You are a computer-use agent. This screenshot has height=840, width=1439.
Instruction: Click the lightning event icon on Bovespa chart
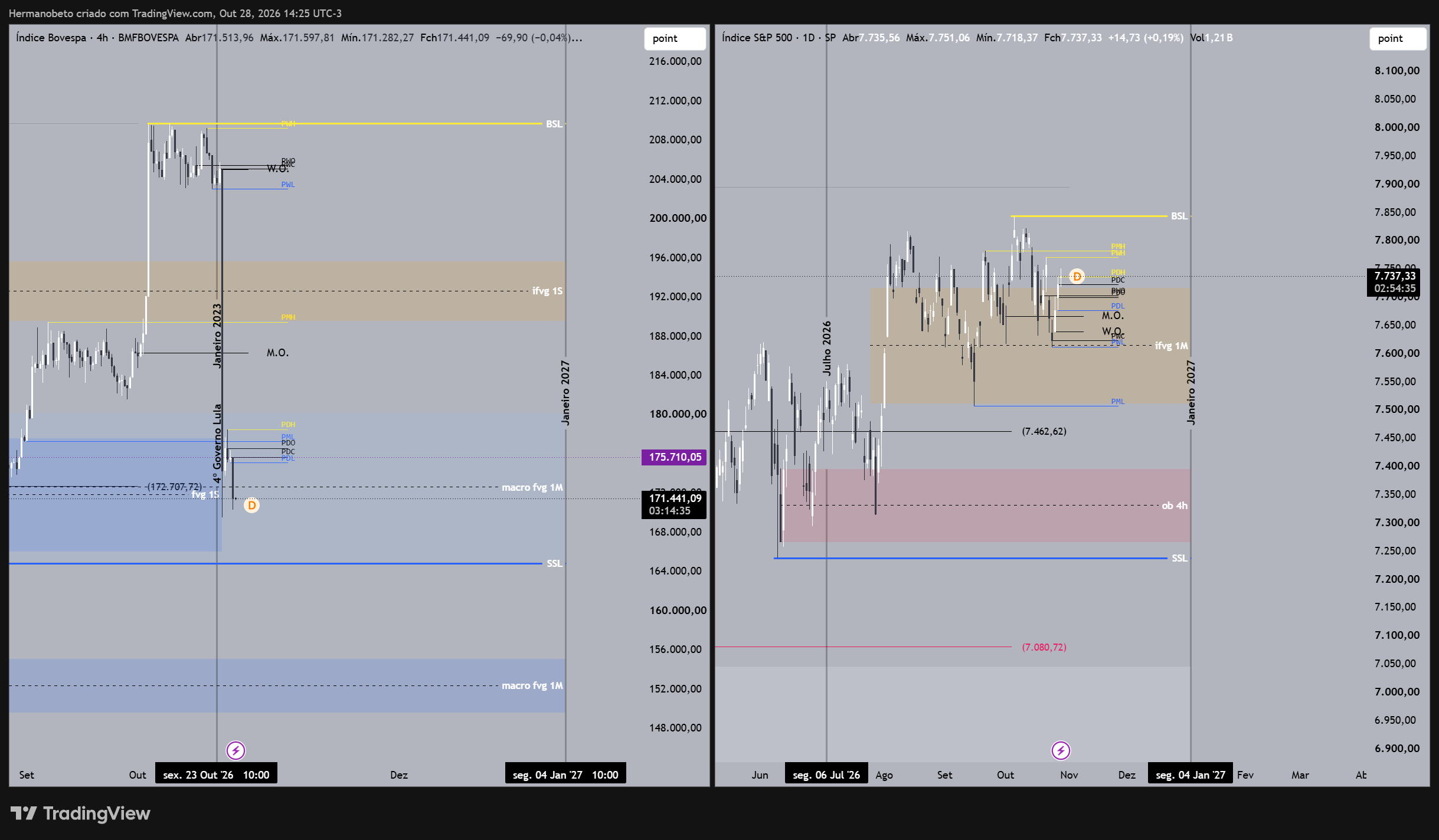236,750
